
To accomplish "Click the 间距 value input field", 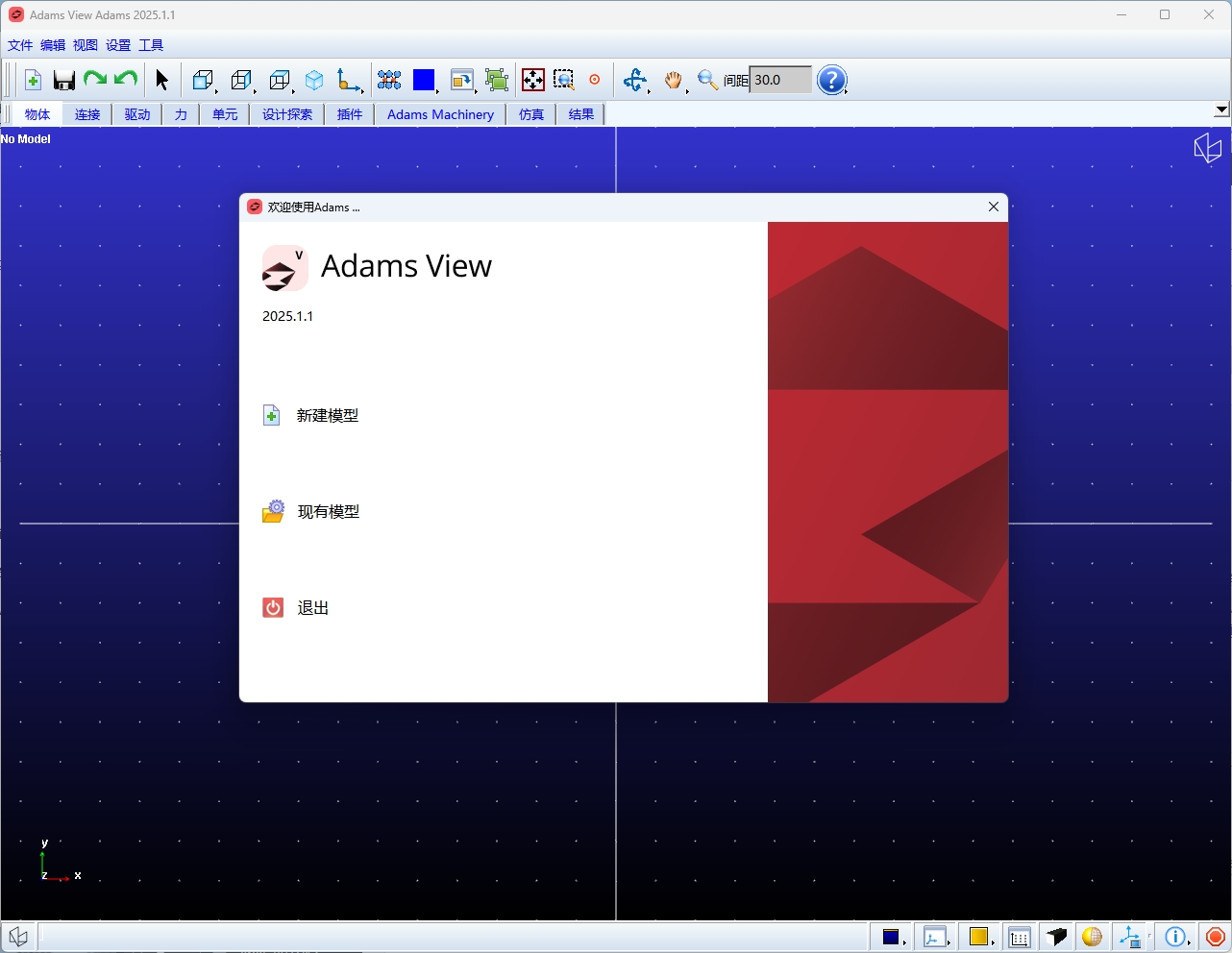I will [x=779, y=81].
